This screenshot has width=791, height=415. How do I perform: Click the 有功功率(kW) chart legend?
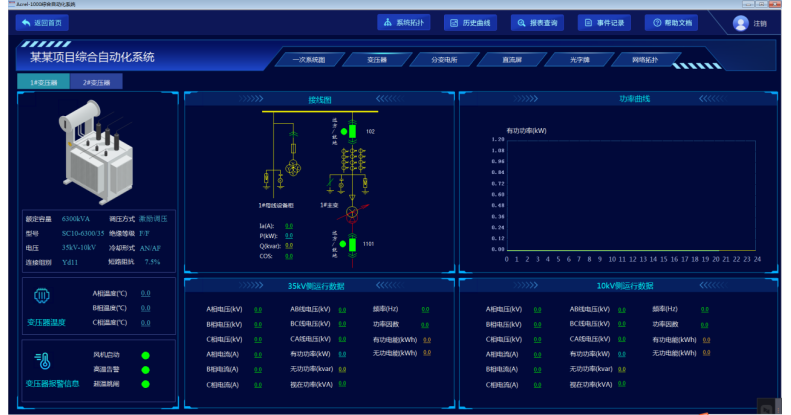[527, 131]
